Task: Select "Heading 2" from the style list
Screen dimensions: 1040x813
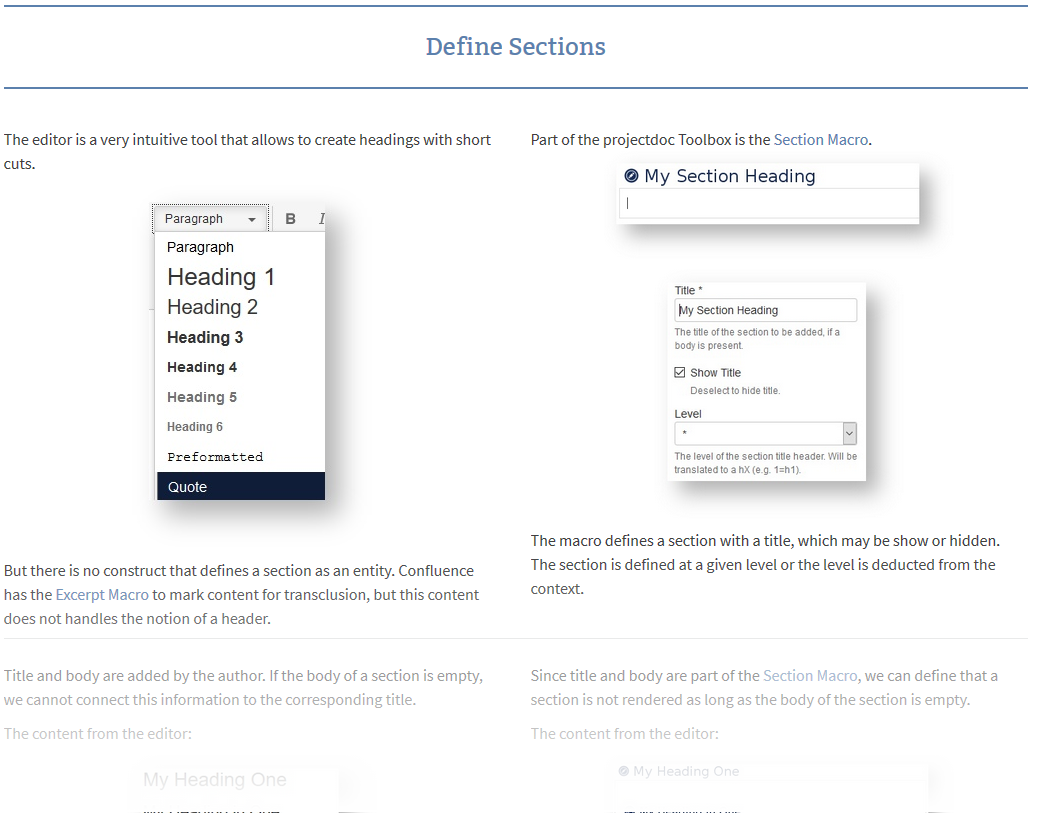Action: pyautogui.click(x=212, y=307)
